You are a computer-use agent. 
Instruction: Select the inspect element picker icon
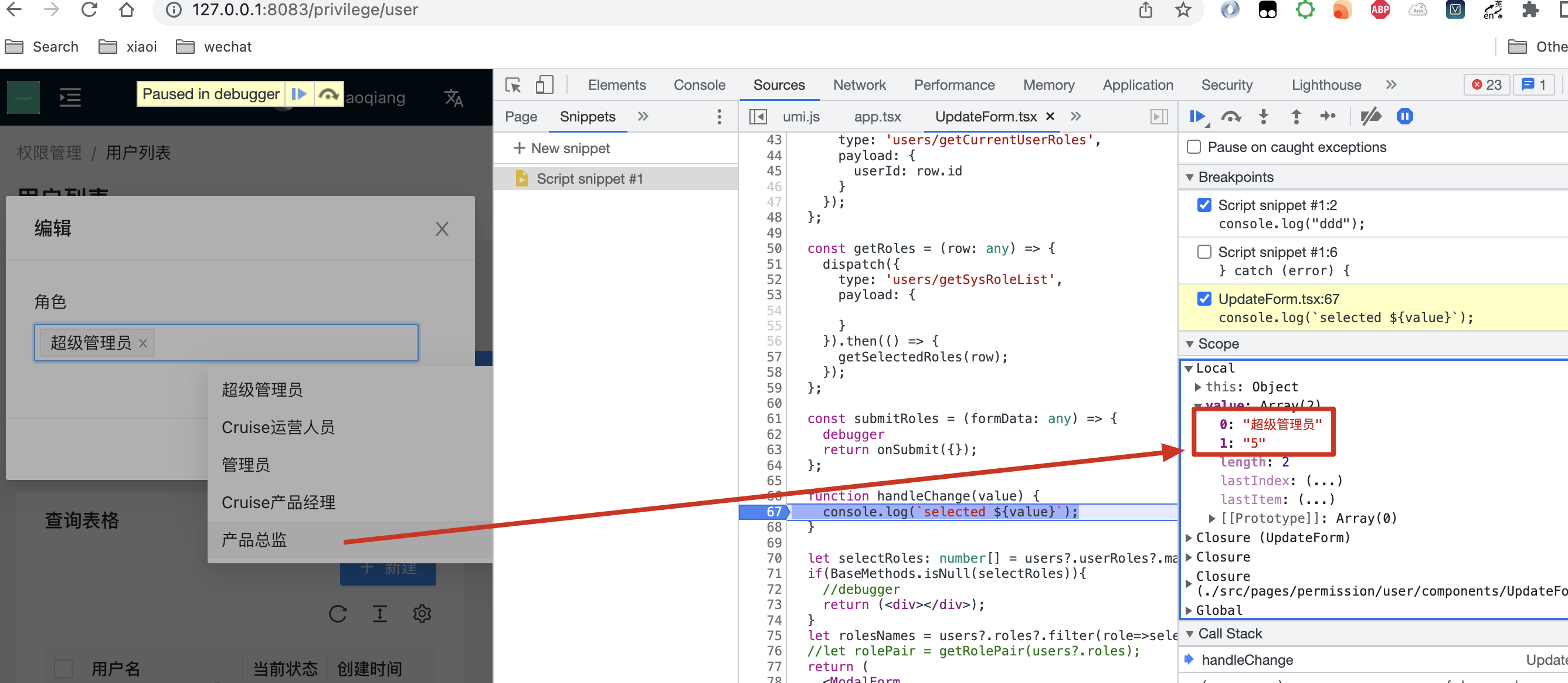[x=513, y=84]
